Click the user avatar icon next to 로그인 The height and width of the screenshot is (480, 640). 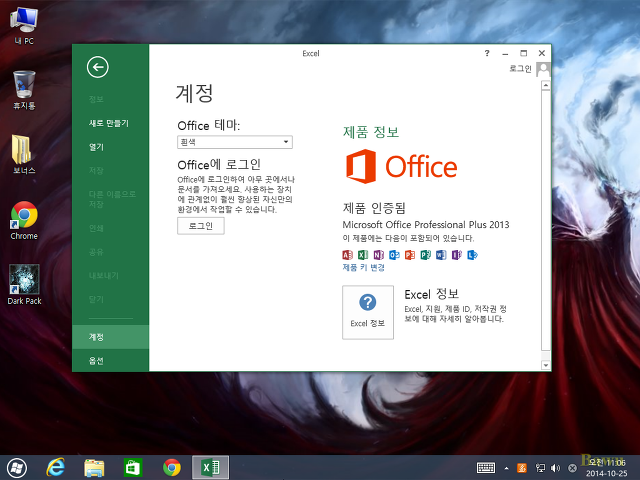(543, 69)
